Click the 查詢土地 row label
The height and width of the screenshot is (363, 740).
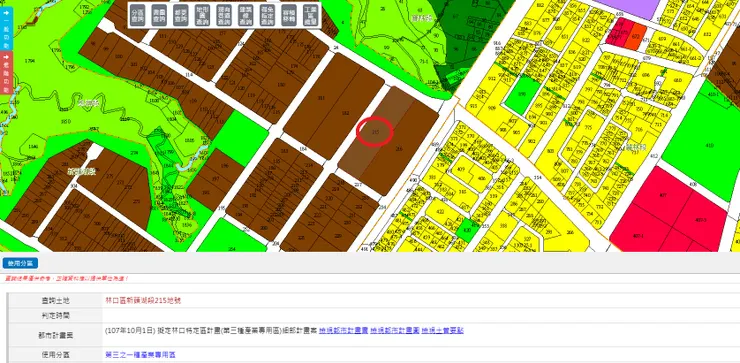click(x=55, y=301)
